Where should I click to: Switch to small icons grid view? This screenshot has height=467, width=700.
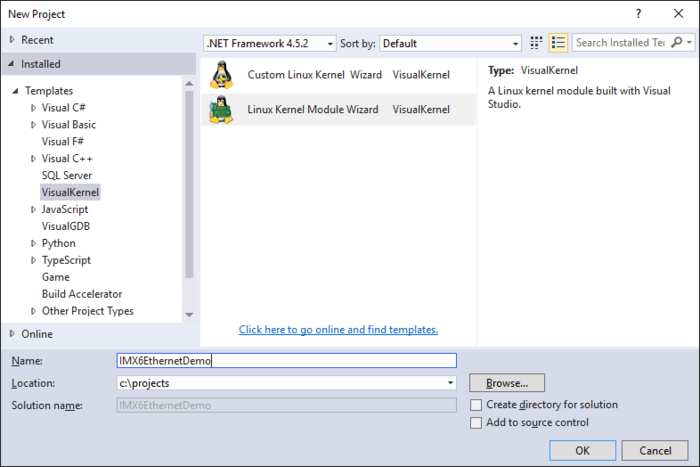pos(536,43)
